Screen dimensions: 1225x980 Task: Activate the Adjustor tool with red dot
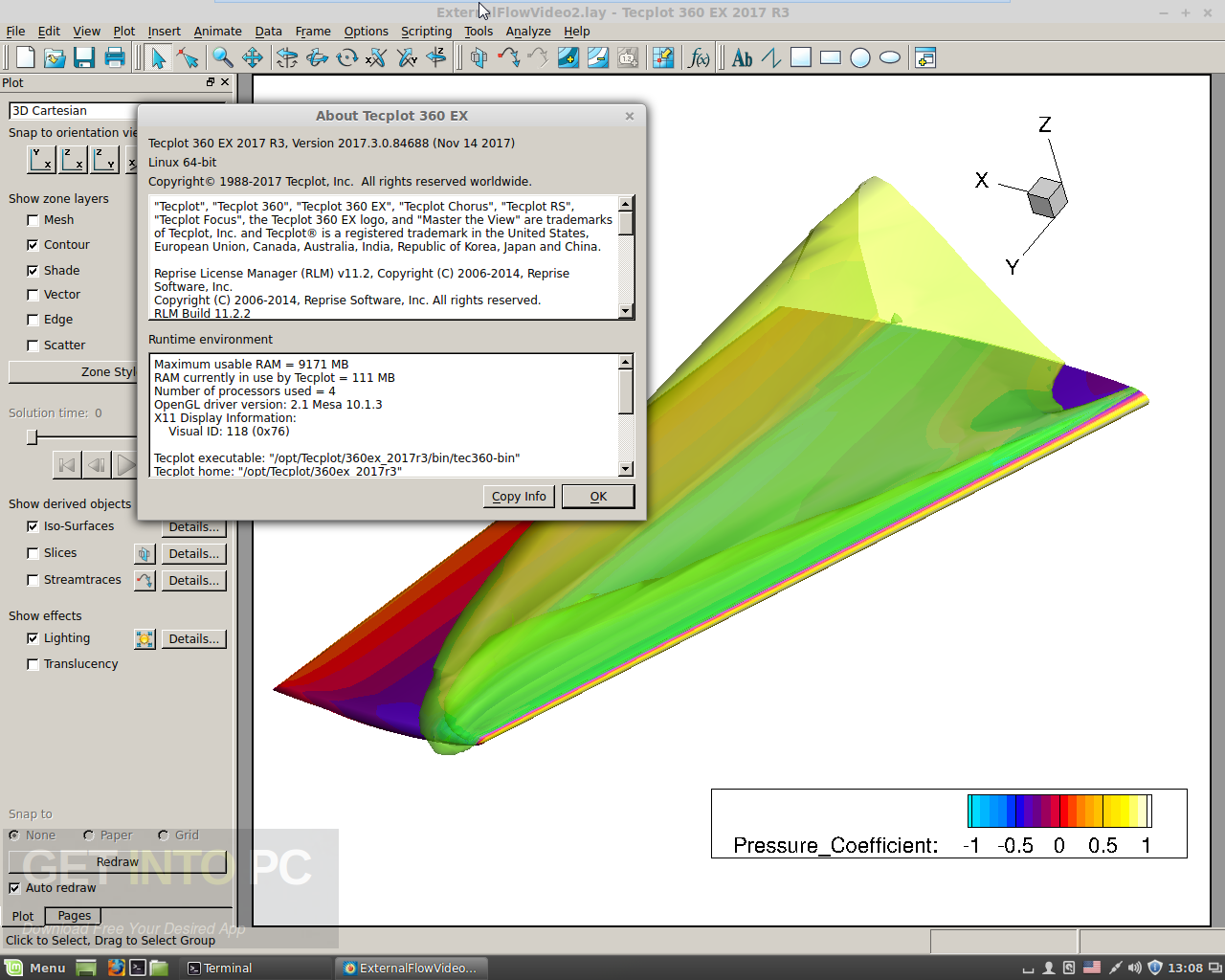pyautogui.click(x=188, y=57)
